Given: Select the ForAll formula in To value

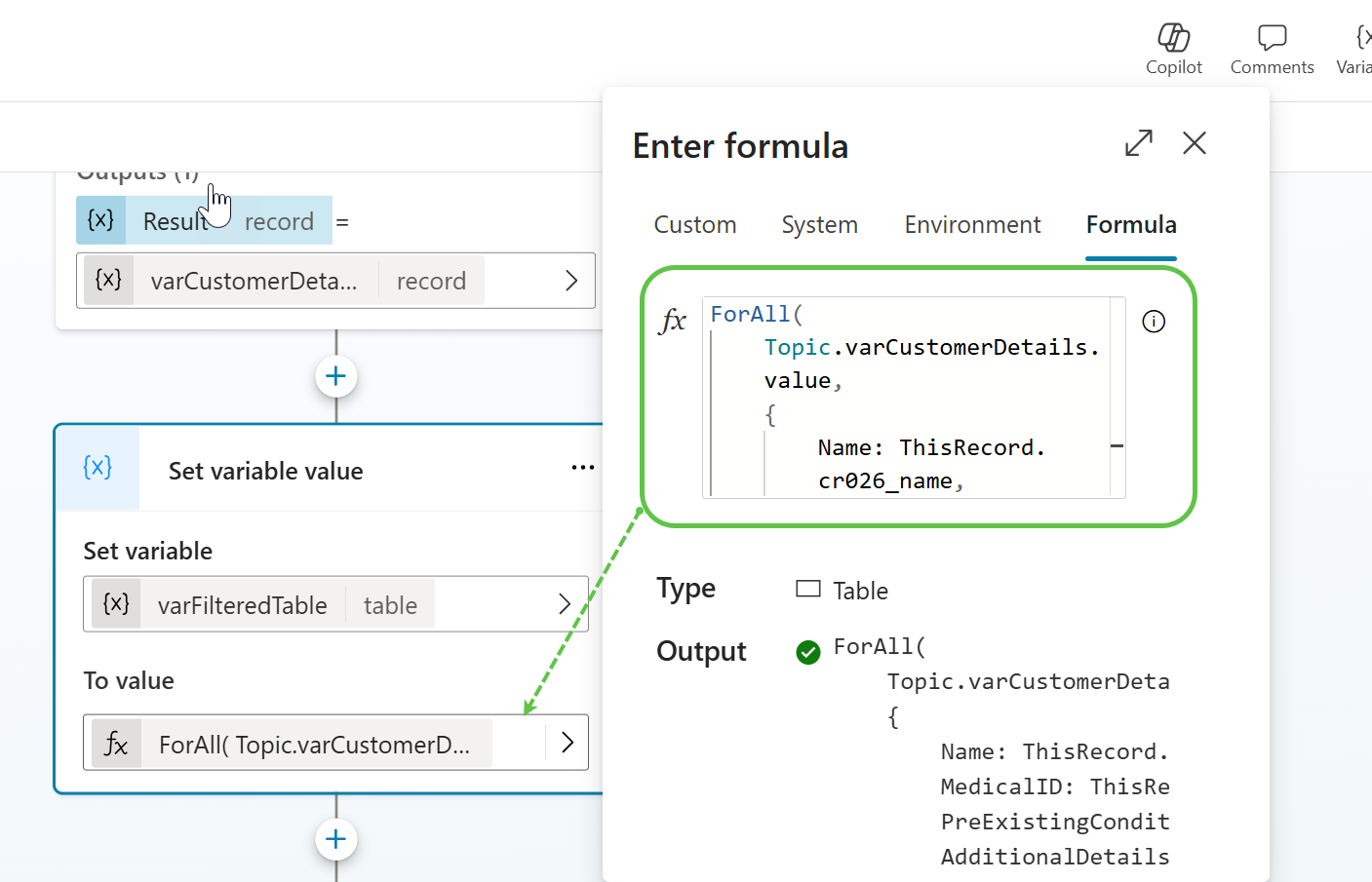Looking at the screenshot, I should point(314,745).
